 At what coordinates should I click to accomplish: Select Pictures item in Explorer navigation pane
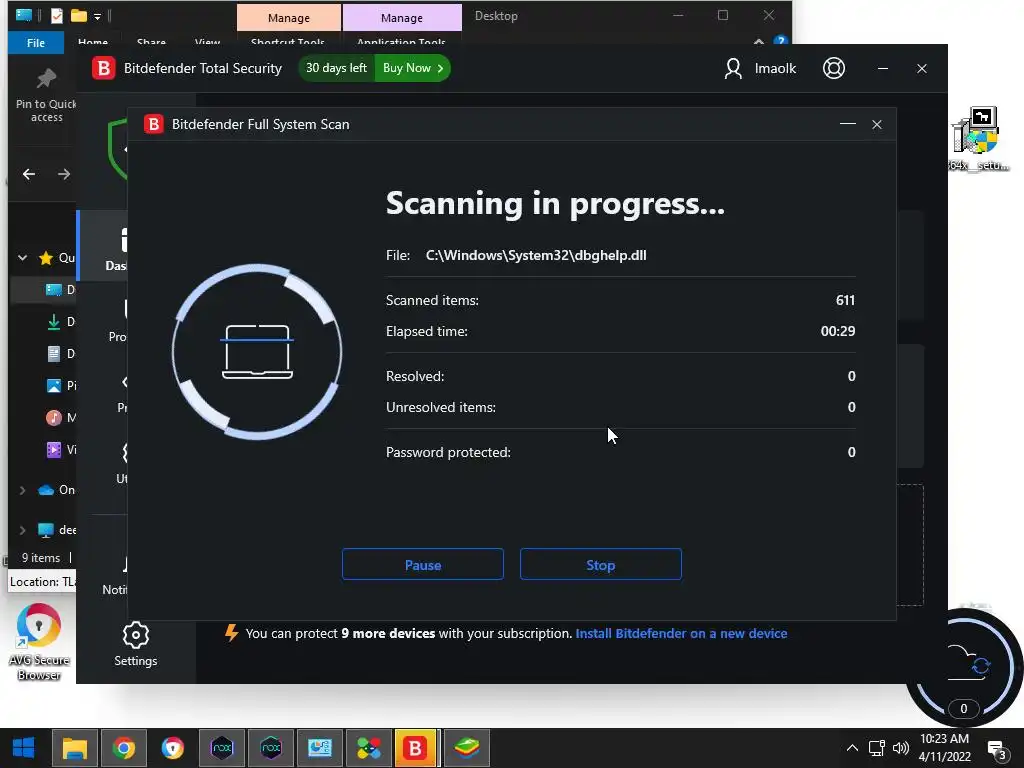[x=59, y=385]
